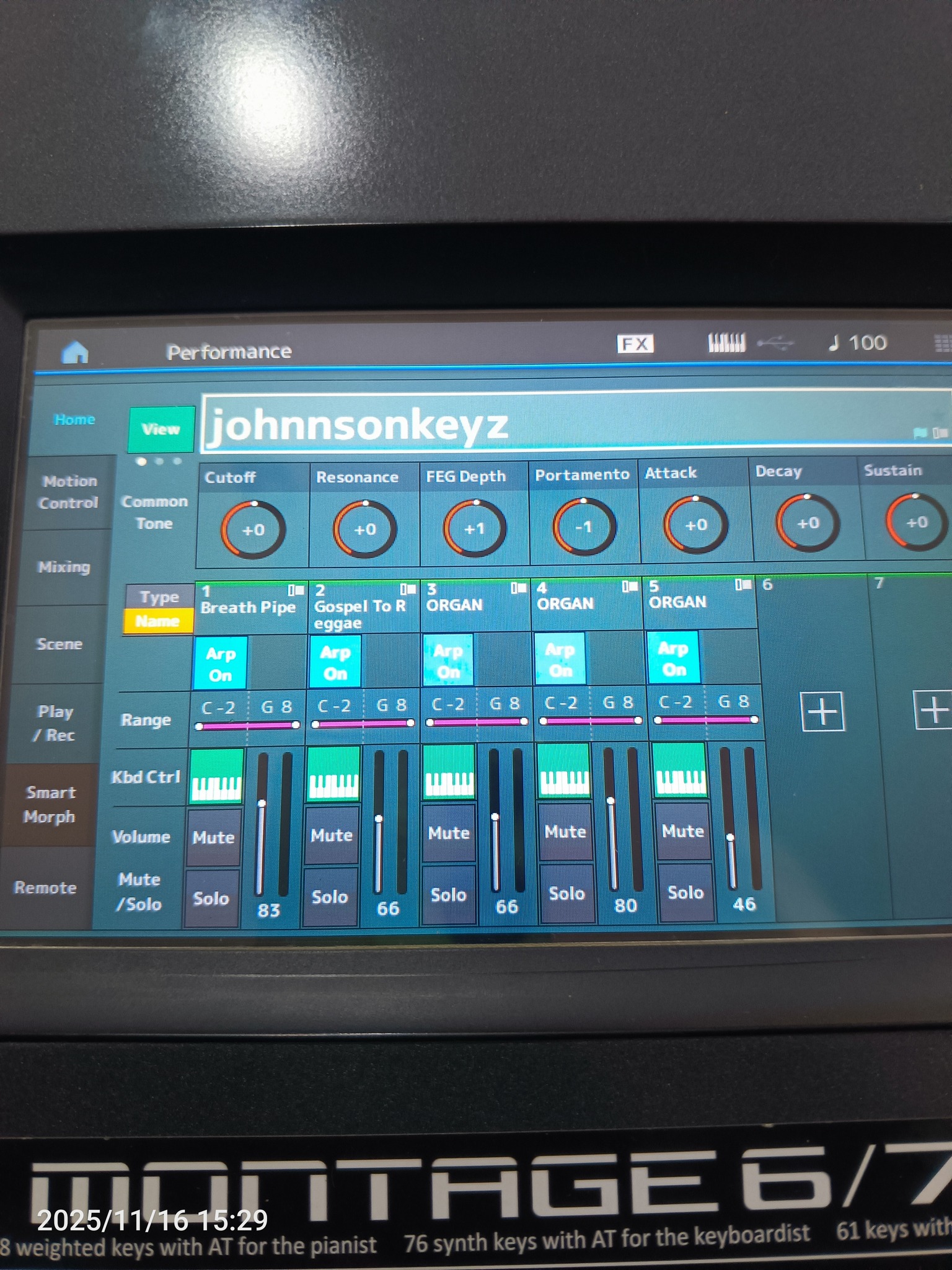
Task: Tap the tempo 100 note indicator
Action: point(858,342)
